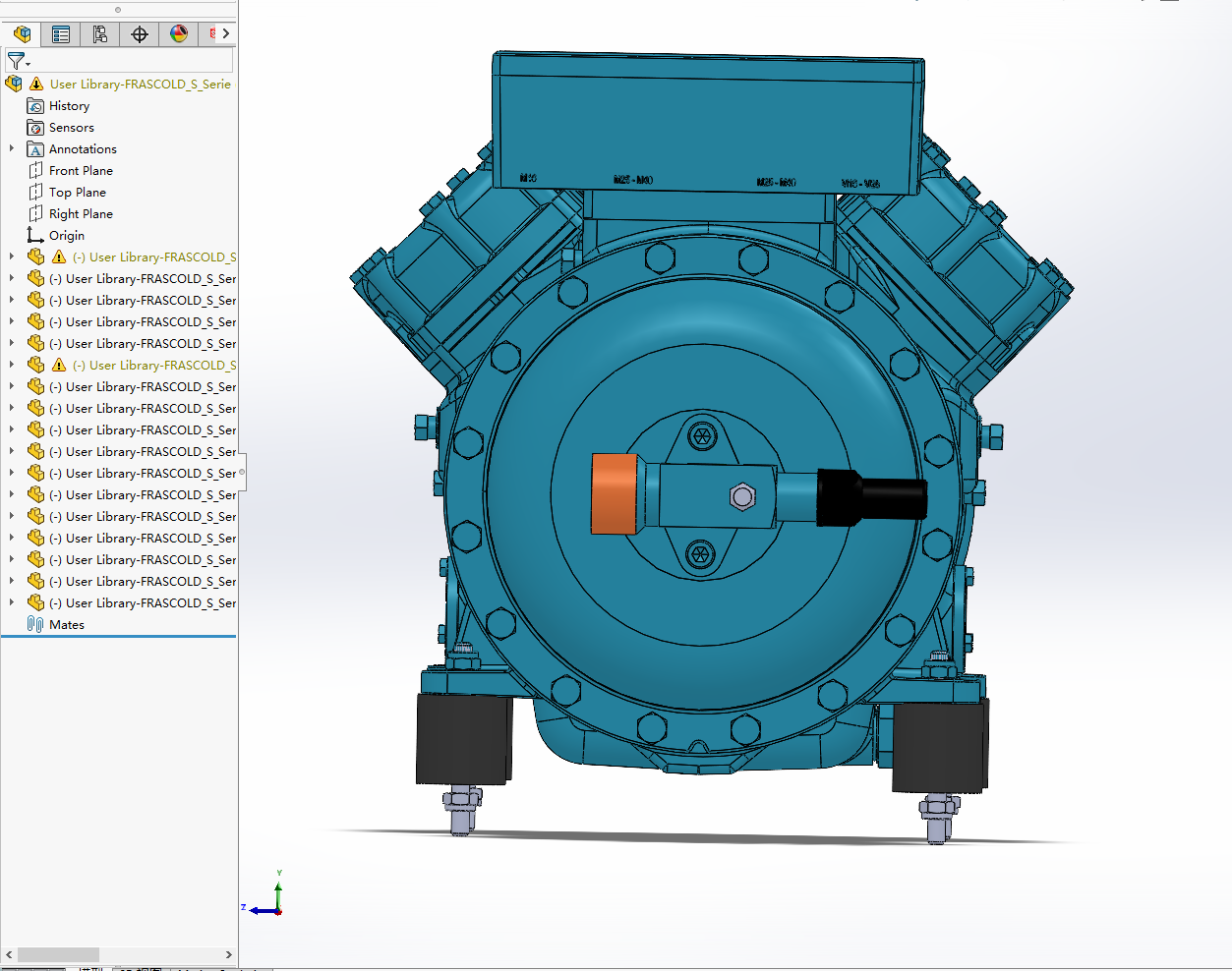Expand the last component before Mates
Image resolution: width=1232 pixels, height=971 pixels.
point(12,602)
